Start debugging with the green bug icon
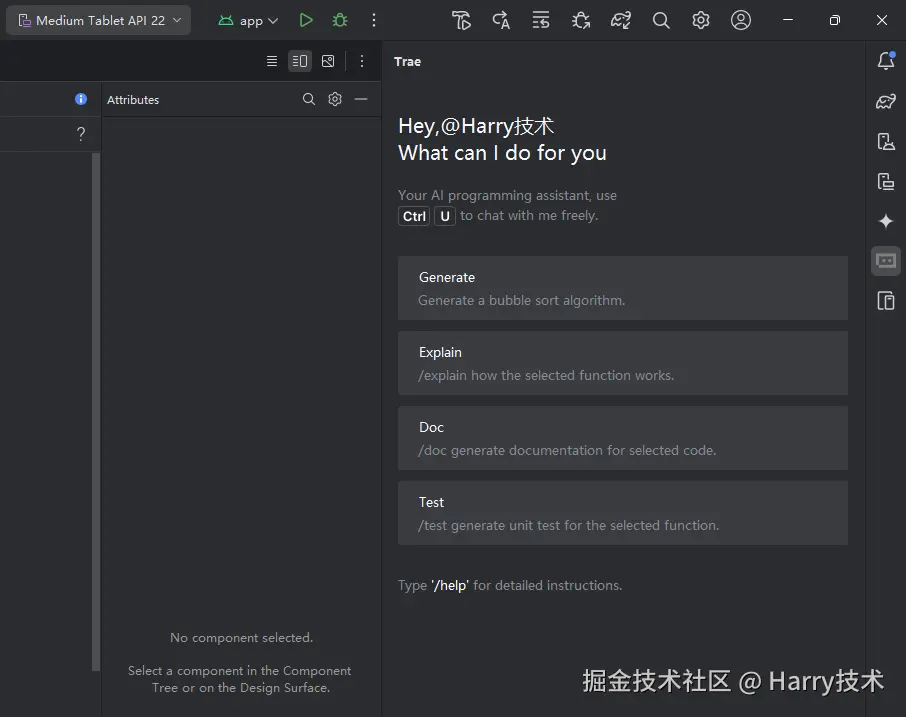Image resolution: width=906 pixels, height=717 pixels. (x=340, y=21)
